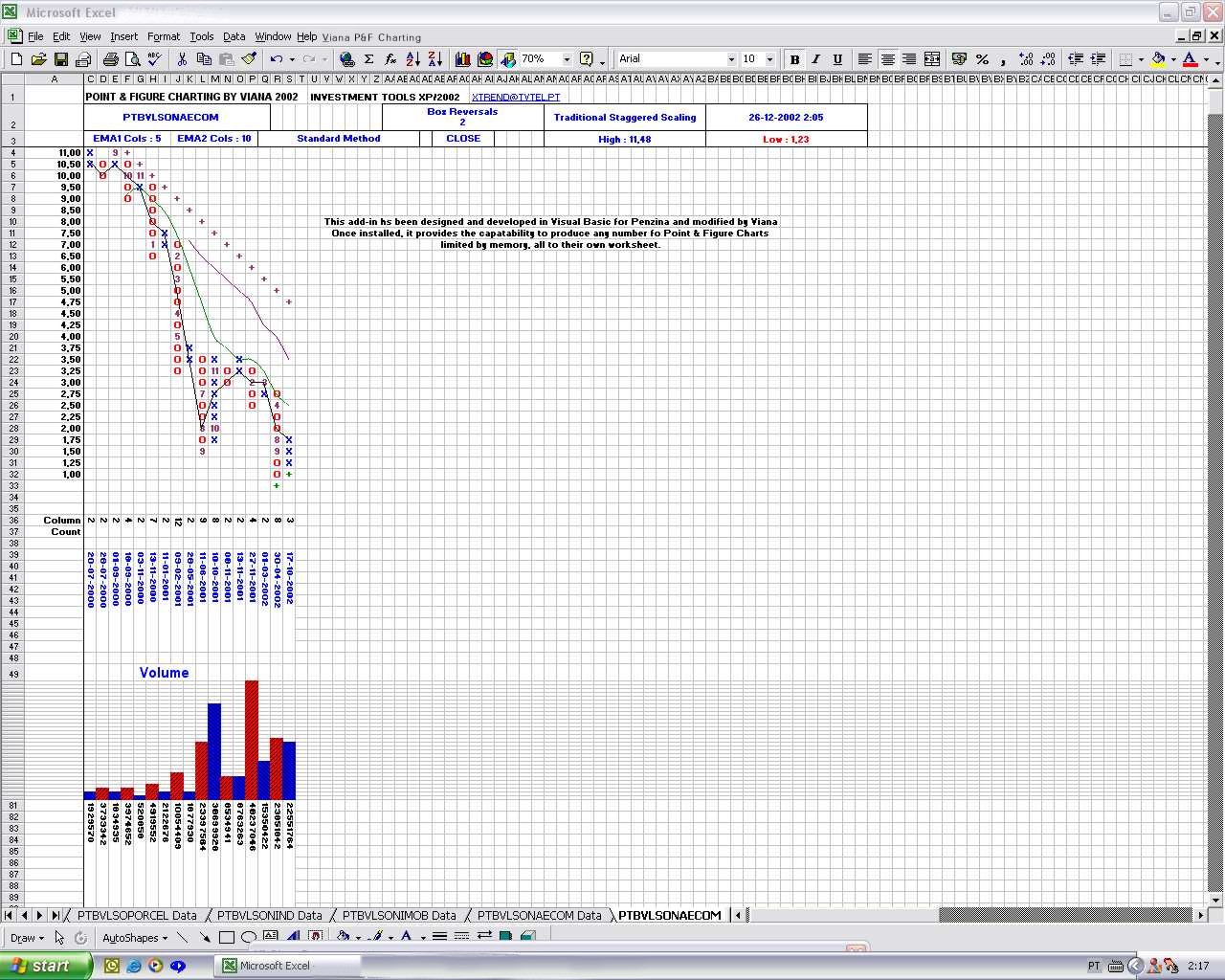Click the Windows Start button
The image size is (1225, 980).
tap(45, 966)
